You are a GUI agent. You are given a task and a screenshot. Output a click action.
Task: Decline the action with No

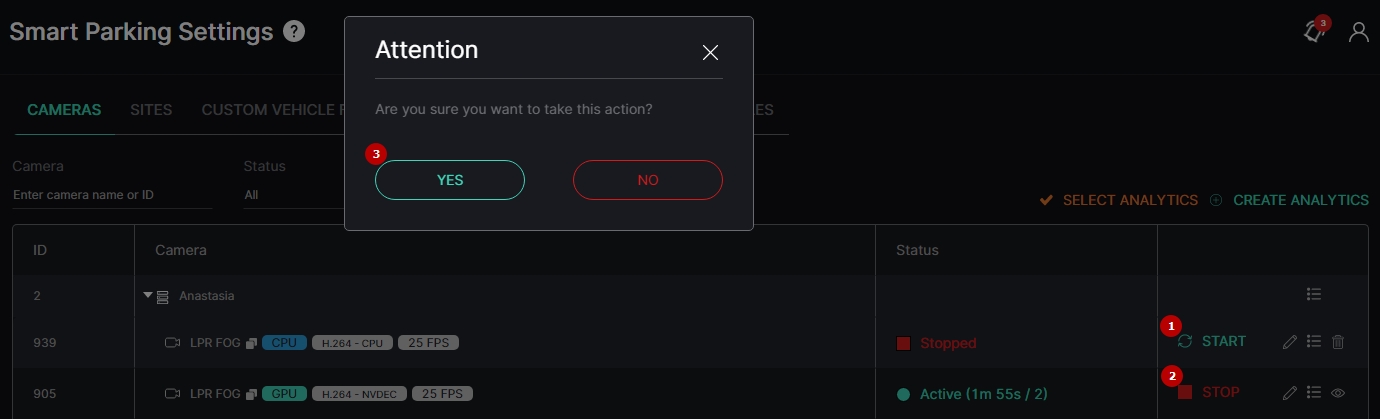tap(648, 180)
